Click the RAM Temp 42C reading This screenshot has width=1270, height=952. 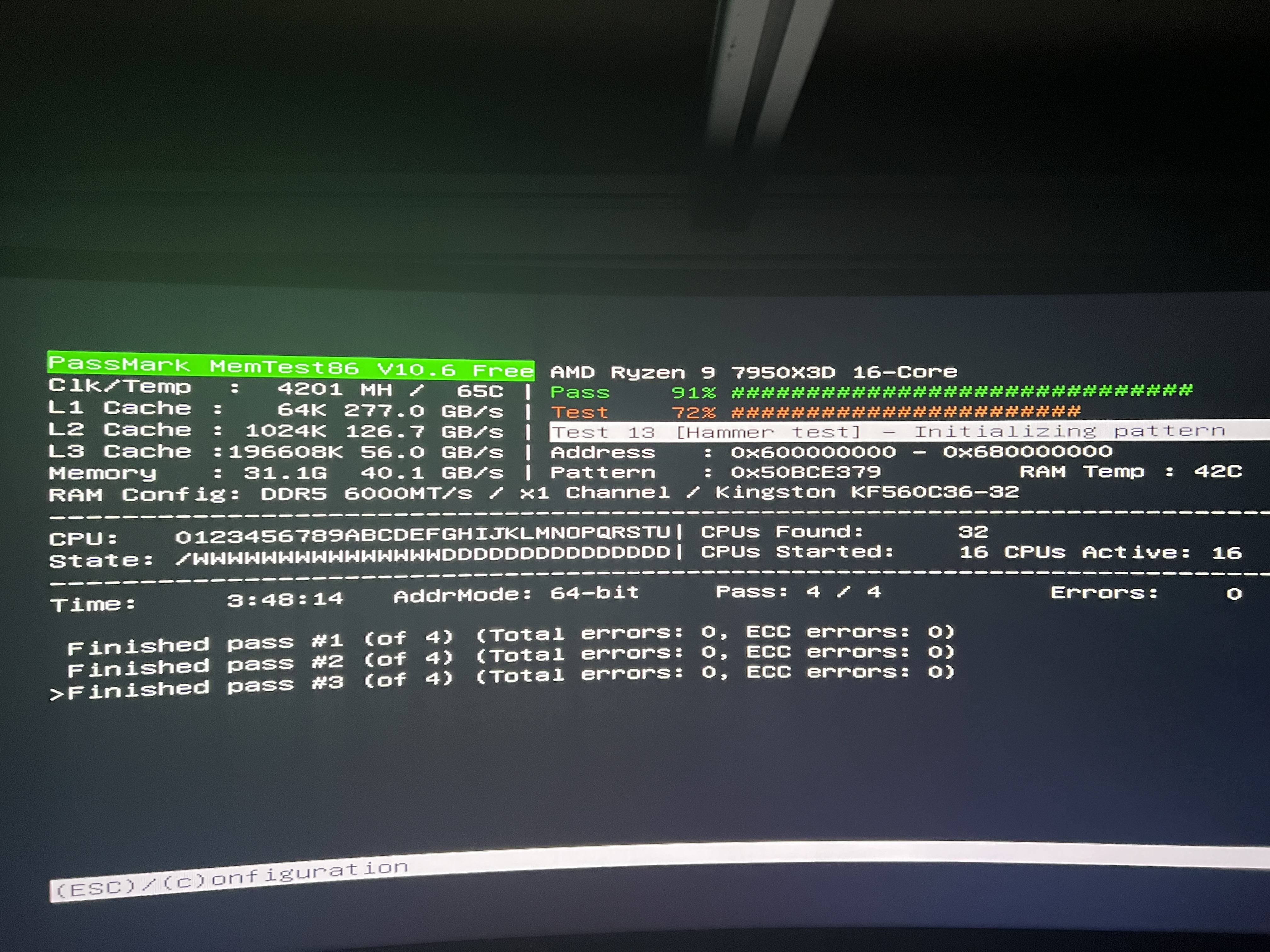[1130, 471]
